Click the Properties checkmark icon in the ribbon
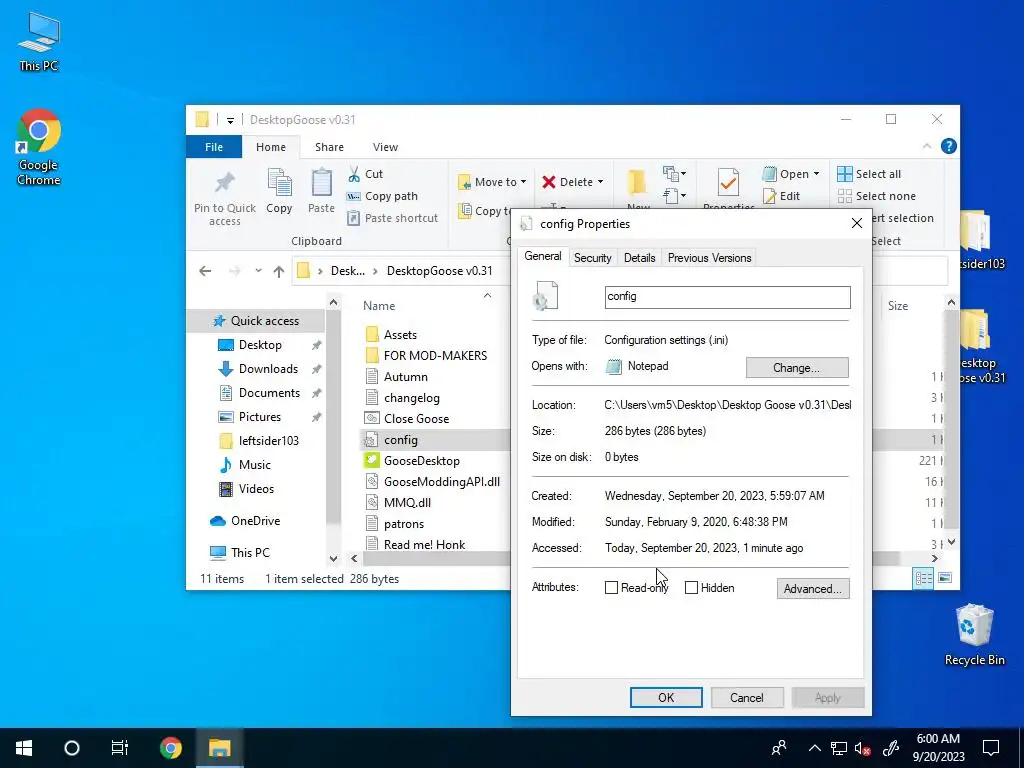The height and width of the screenshot is (768, 1024). [728, 183]
